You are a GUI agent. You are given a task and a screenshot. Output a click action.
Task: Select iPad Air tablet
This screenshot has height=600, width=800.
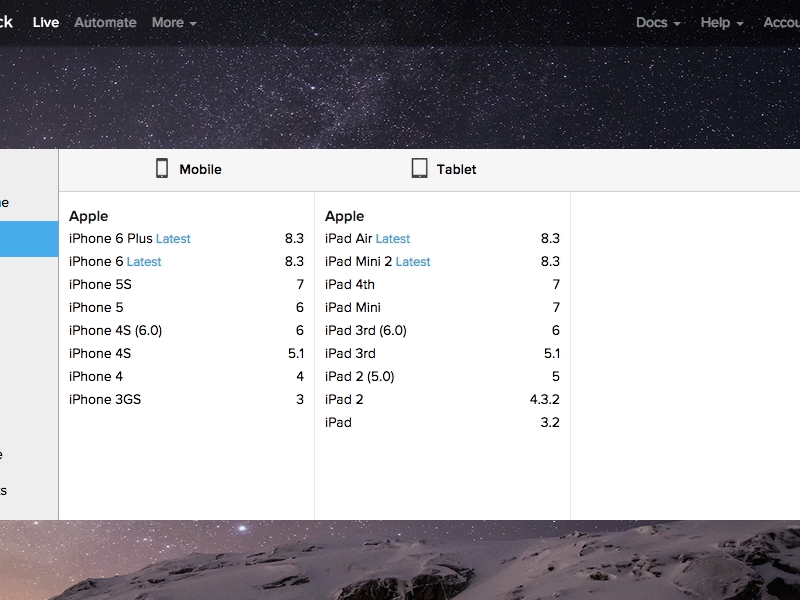[349, 239]
